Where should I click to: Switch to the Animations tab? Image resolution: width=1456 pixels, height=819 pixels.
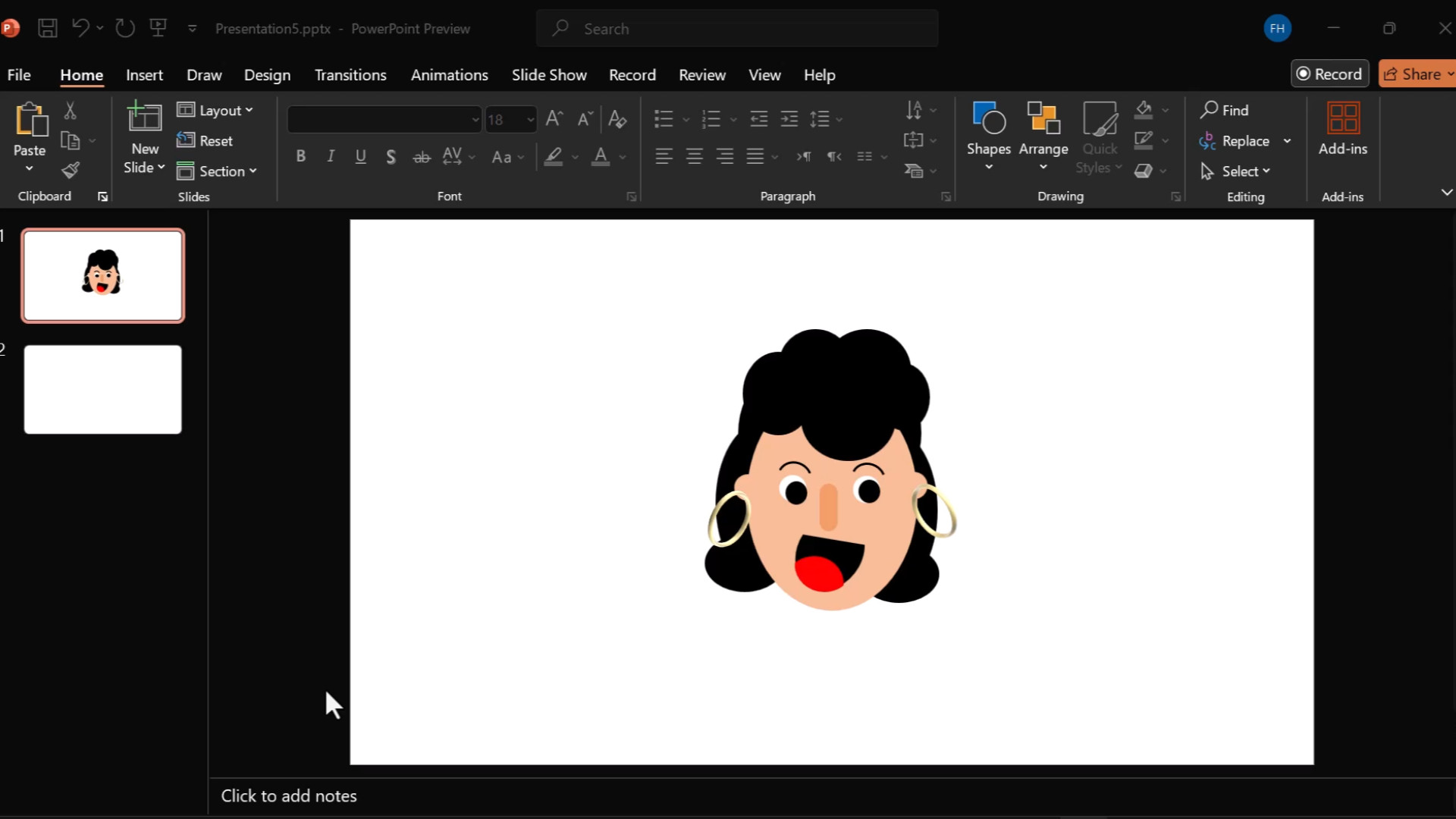point(449,75)
